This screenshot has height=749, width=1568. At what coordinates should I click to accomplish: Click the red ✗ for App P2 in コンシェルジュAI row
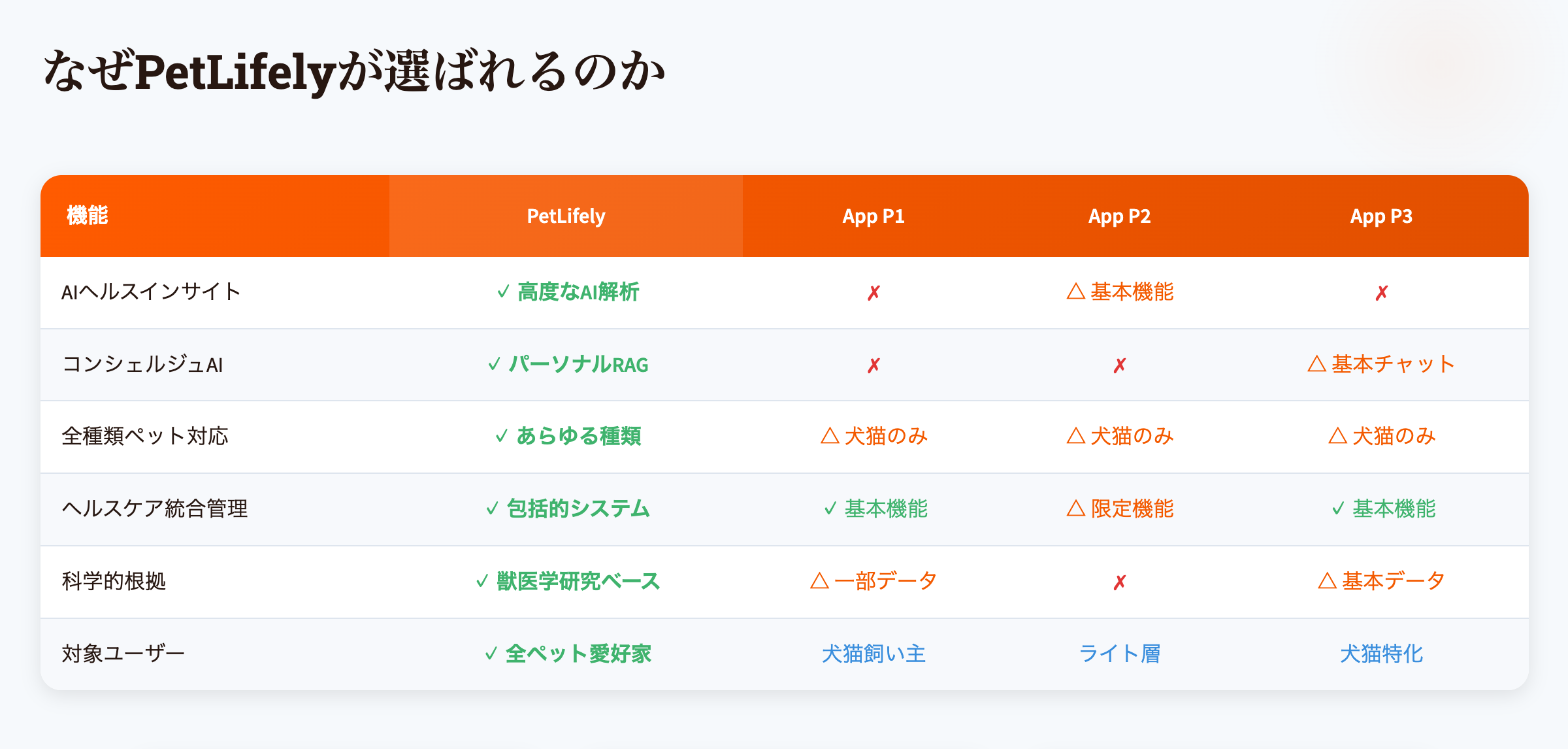pos(1120,365)
